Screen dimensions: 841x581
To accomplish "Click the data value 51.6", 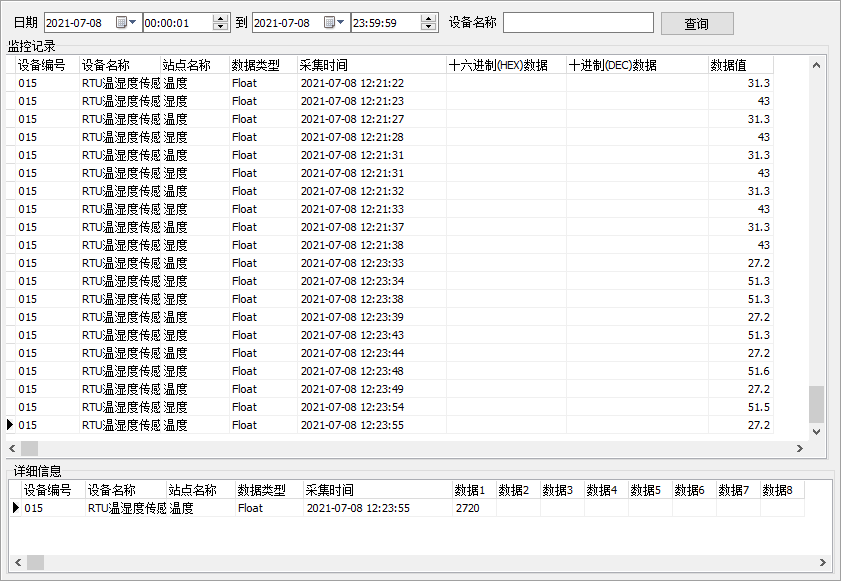I will 758,371.
